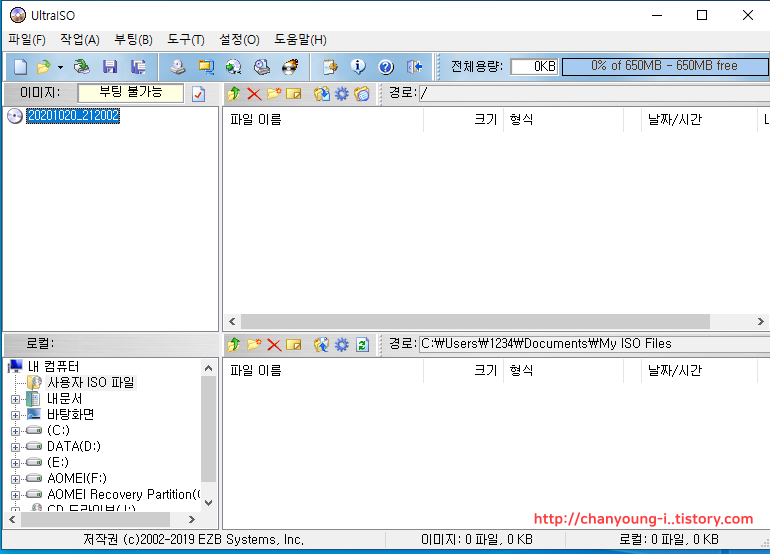
Task: Click the local path field My ISO Files
Action: click(594, 344)
